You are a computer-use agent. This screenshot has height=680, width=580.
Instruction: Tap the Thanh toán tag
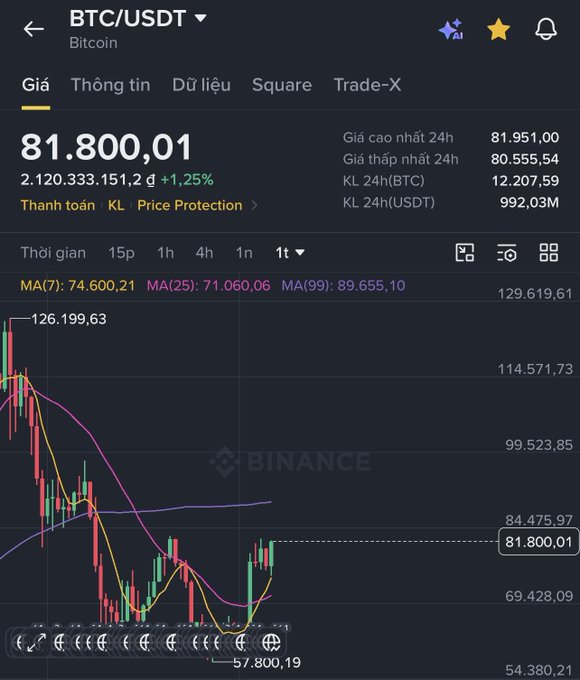pyautogui.click(x=58, y=205)
